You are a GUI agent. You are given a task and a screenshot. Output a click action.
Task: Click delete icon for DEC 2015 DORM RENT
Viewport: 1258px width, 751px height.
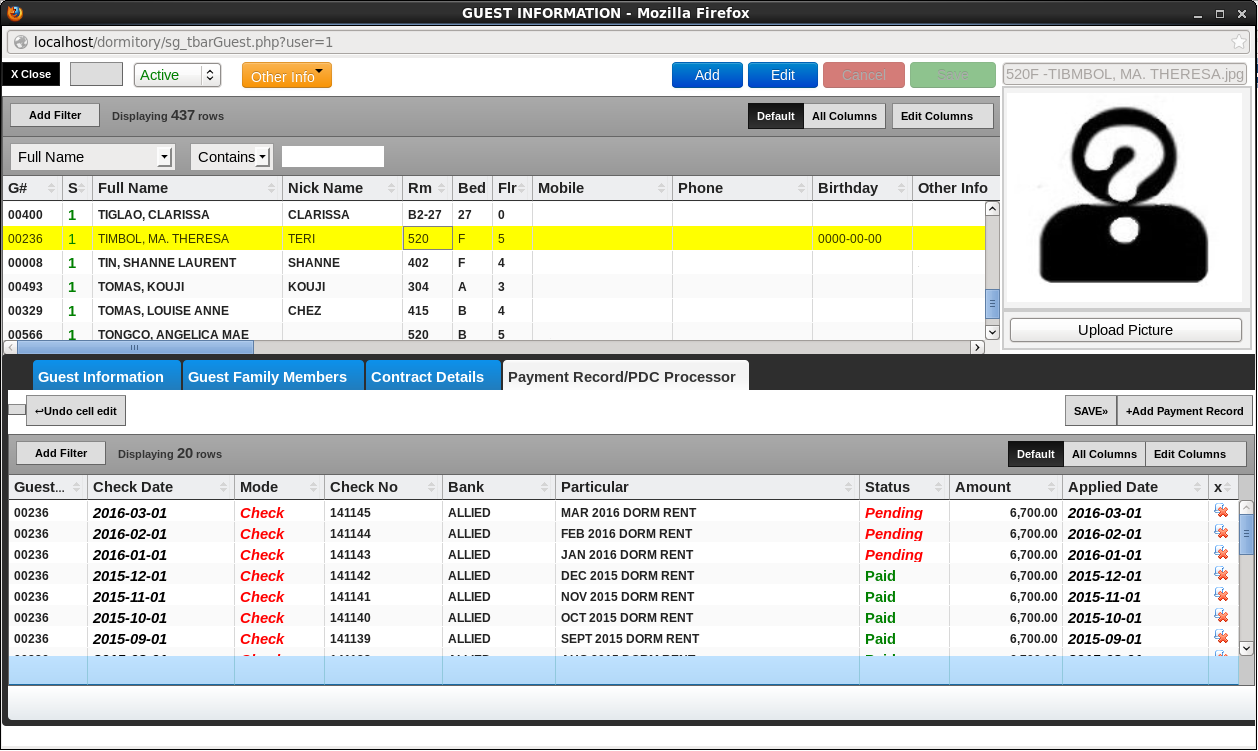(x=1221, y=574)
